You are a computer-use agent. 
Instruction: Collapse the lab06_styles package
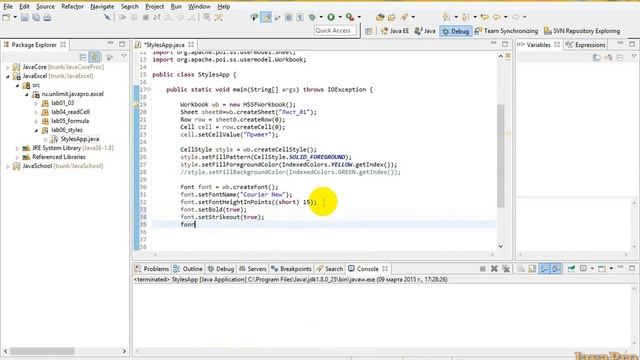coord(36,130)
